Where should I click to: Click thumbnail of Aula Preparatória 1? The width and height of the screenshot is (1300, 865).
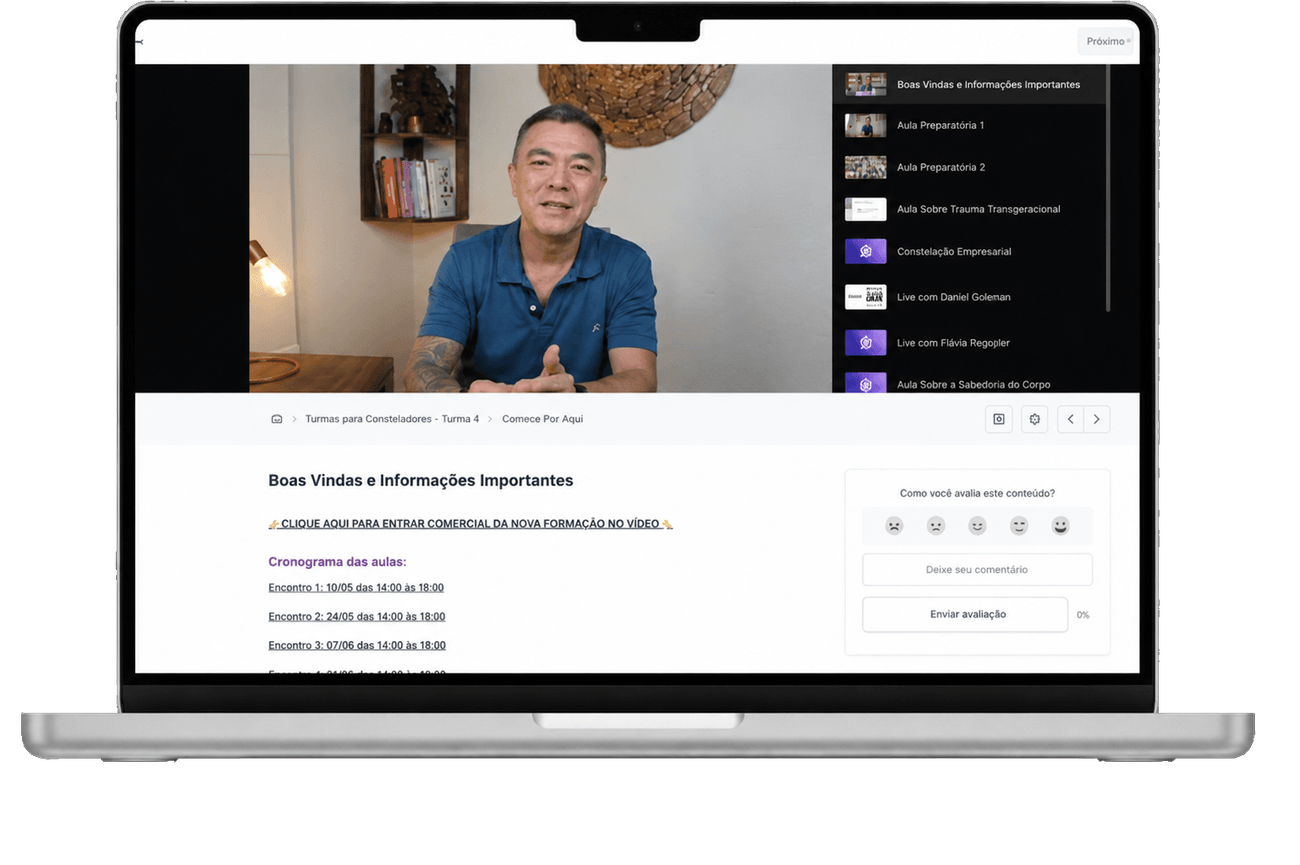tap(865, 125)
